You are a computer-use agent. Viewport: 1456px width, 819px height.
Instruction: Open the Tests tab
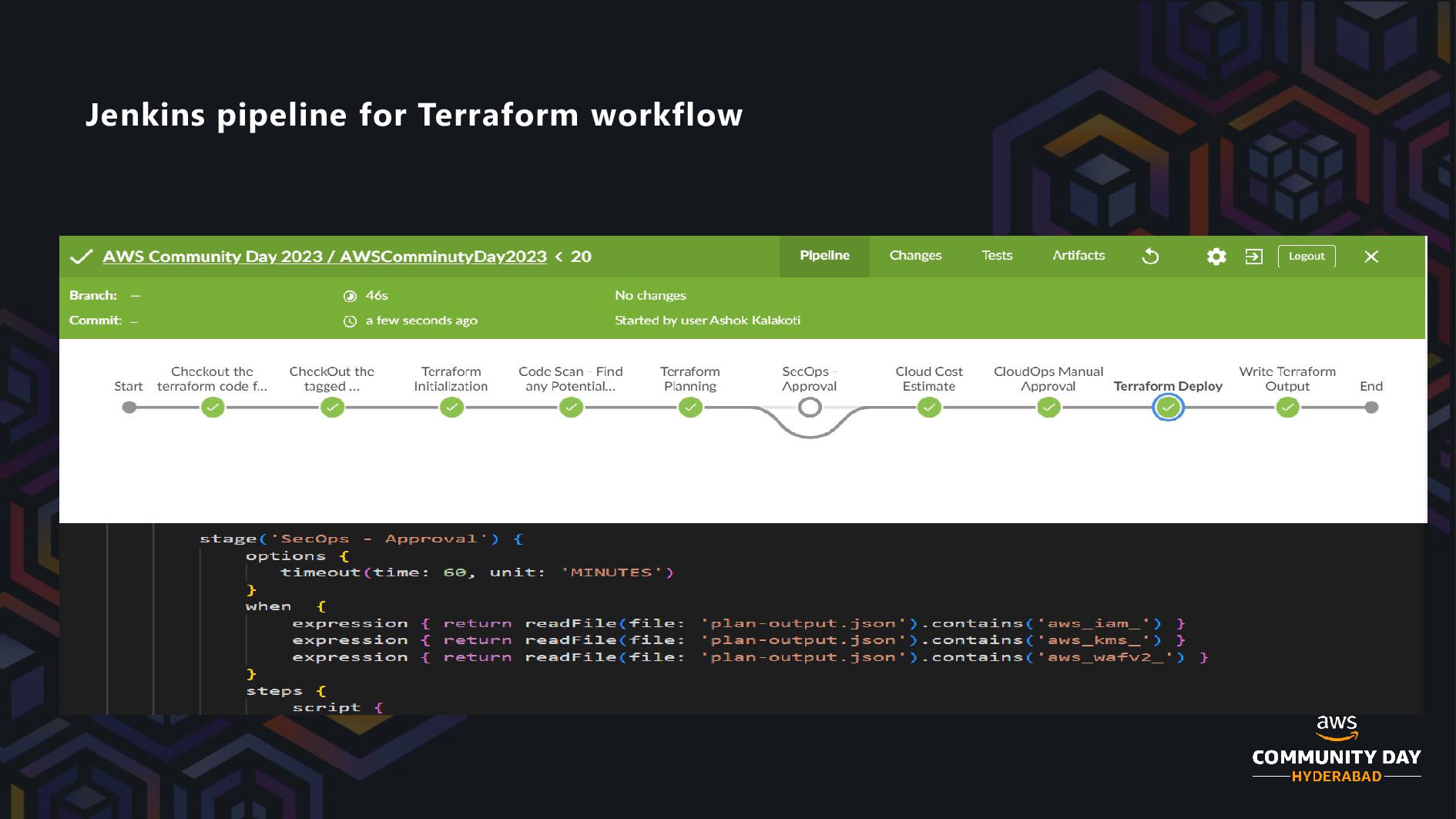[997, 256]
